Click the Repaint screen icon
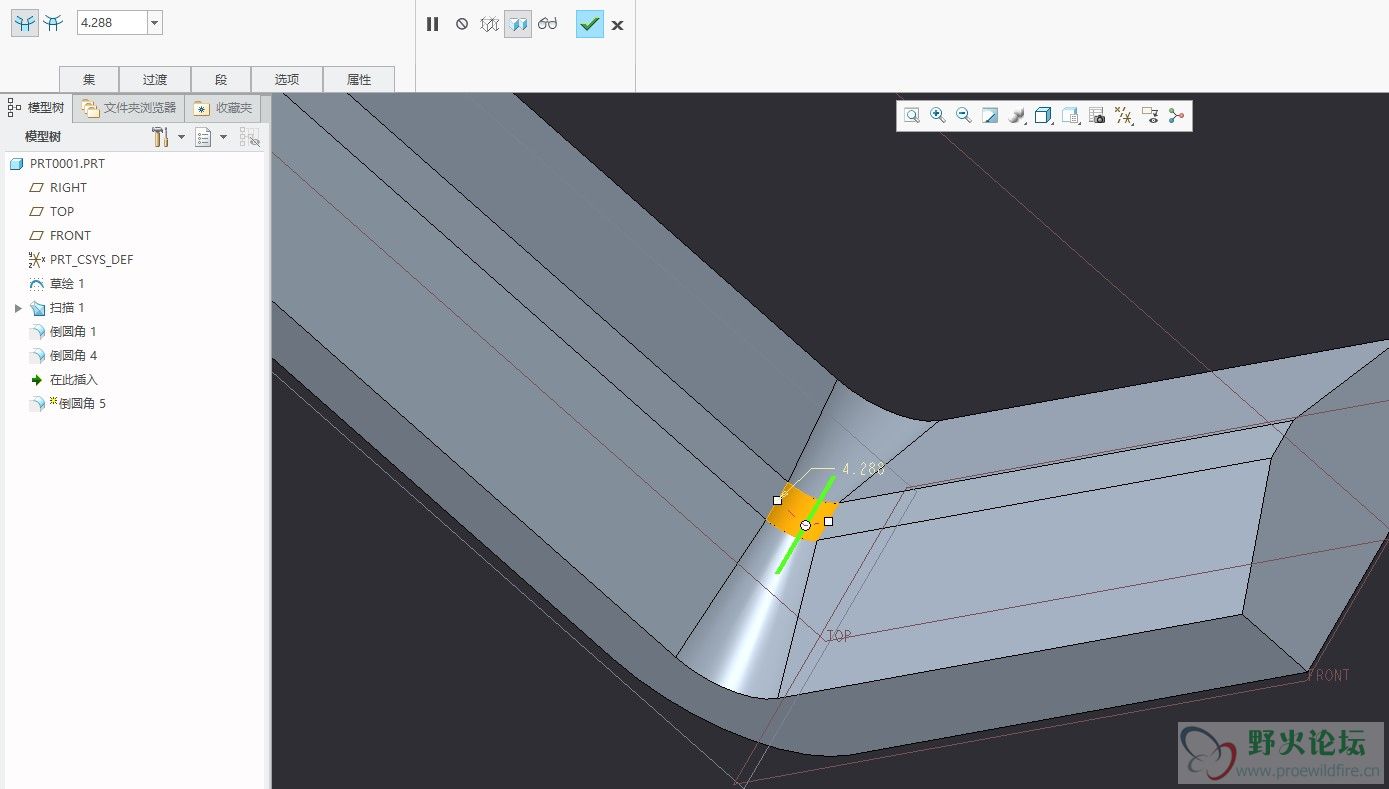 point(990,116)
